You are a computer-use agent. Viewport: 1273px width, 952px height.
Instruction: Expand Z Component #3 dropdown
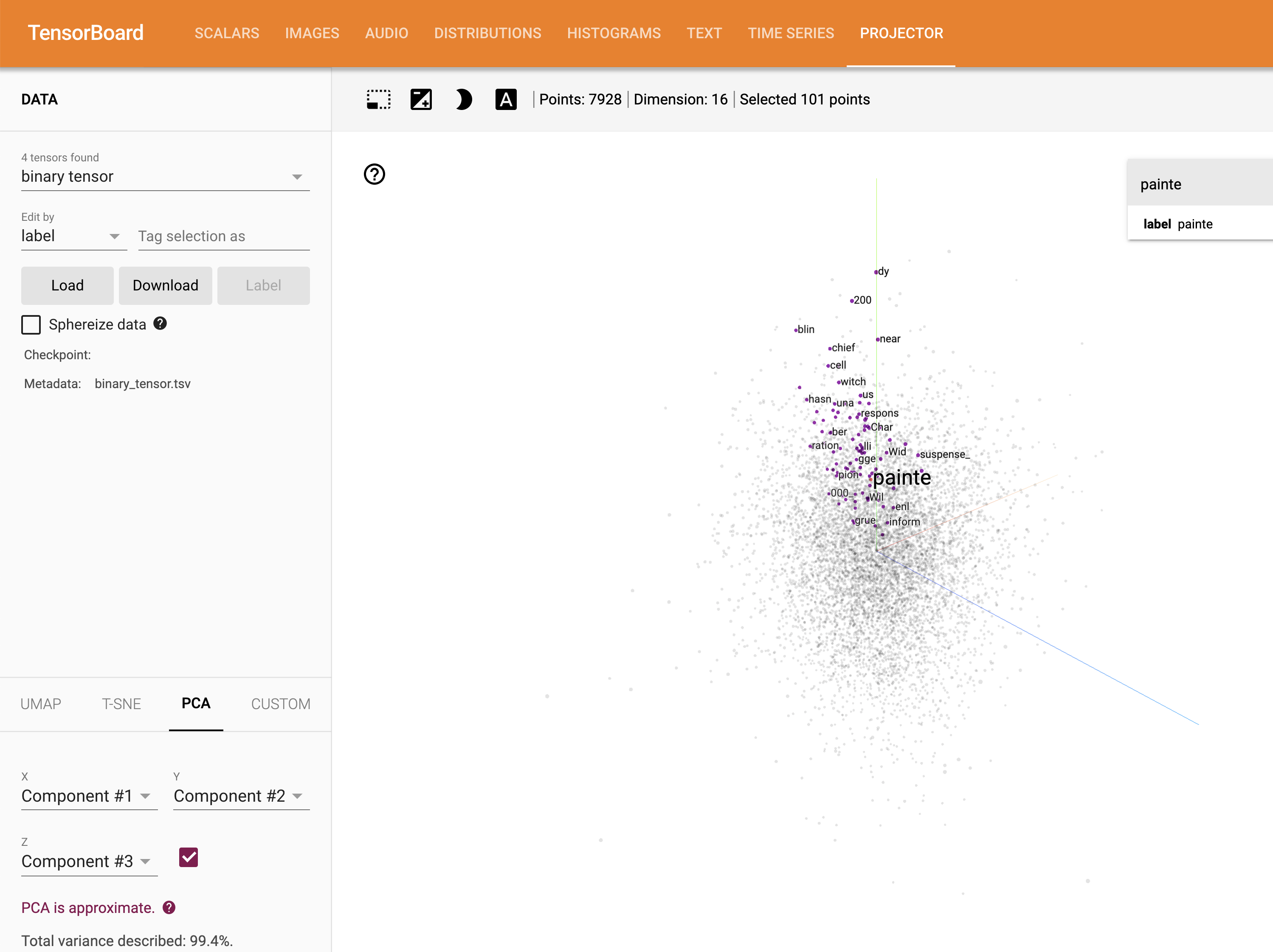pos(89,862)
